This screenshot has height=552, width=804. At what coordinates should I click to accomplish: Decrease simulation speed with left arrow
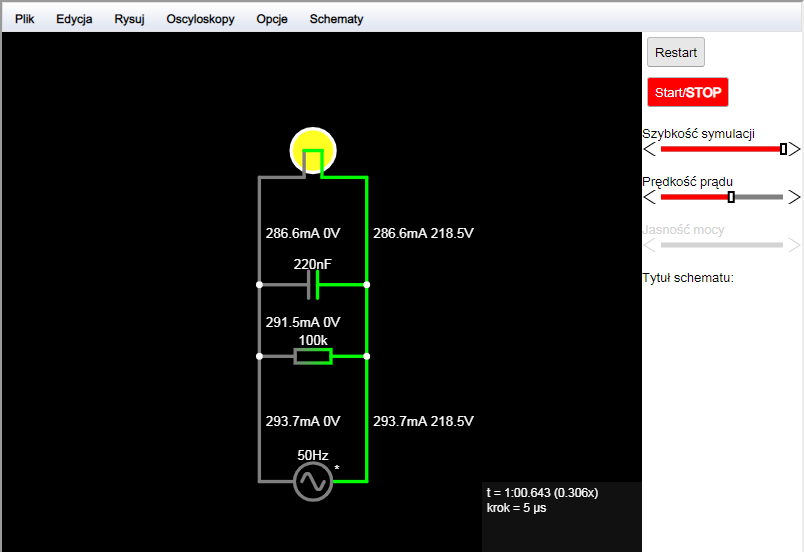click(x=649, y=150)
